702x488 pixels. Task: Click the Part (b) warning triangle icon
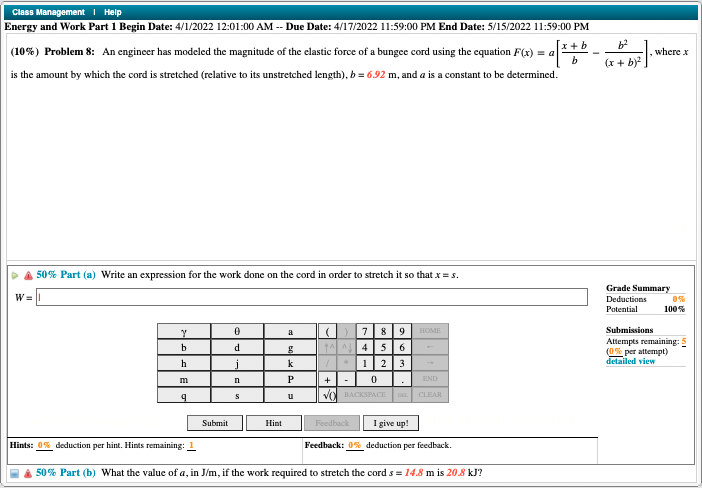[28, 473]
